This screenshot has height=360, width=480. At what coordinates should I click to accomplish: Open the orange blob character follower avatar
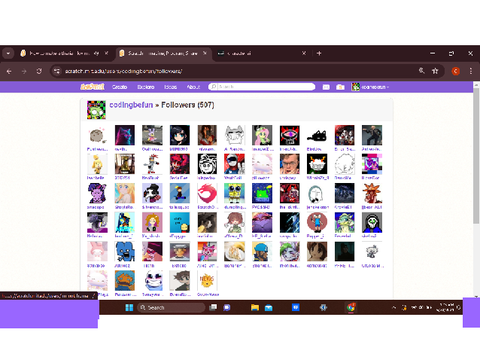124,281
